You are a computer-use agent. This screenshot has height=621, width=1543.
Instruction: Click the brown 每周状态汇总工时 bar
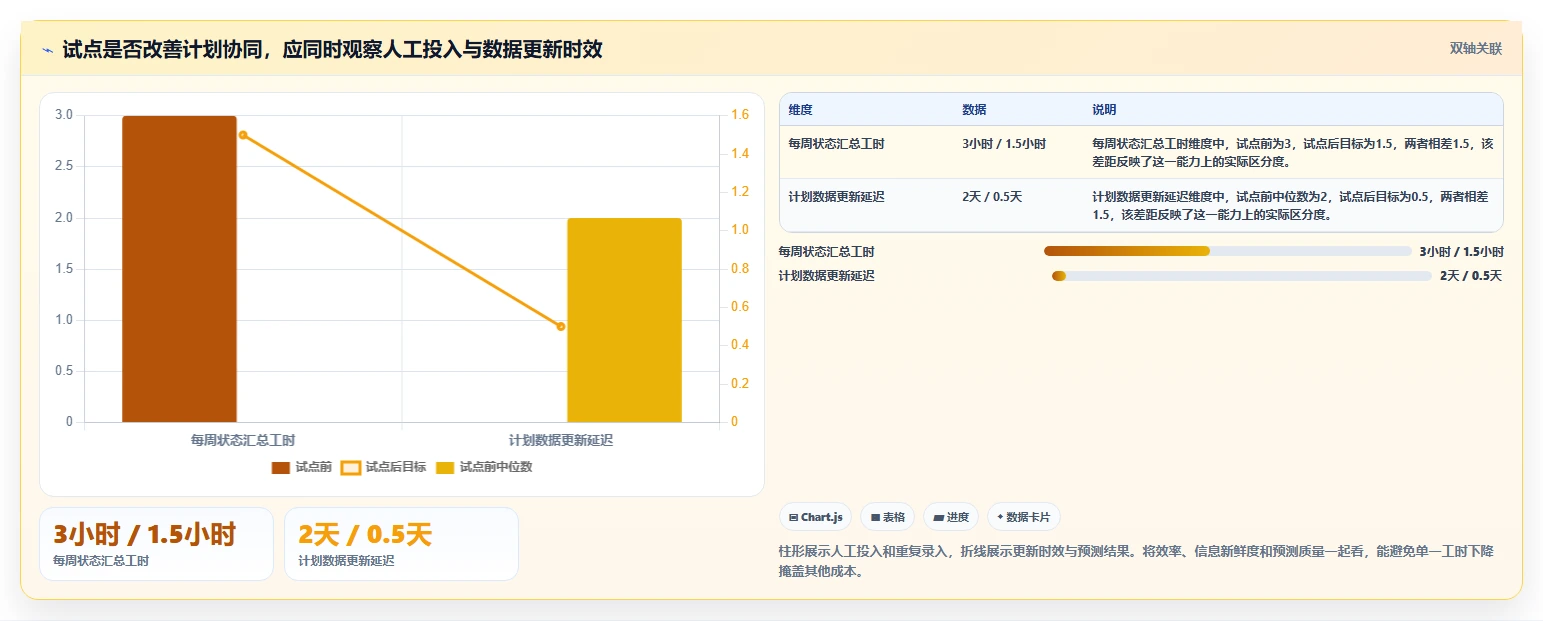(180, 269)
